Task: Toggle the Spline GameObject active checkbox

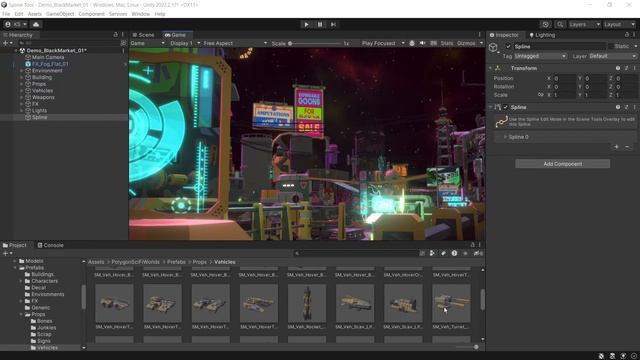Action: coord(508,47)
